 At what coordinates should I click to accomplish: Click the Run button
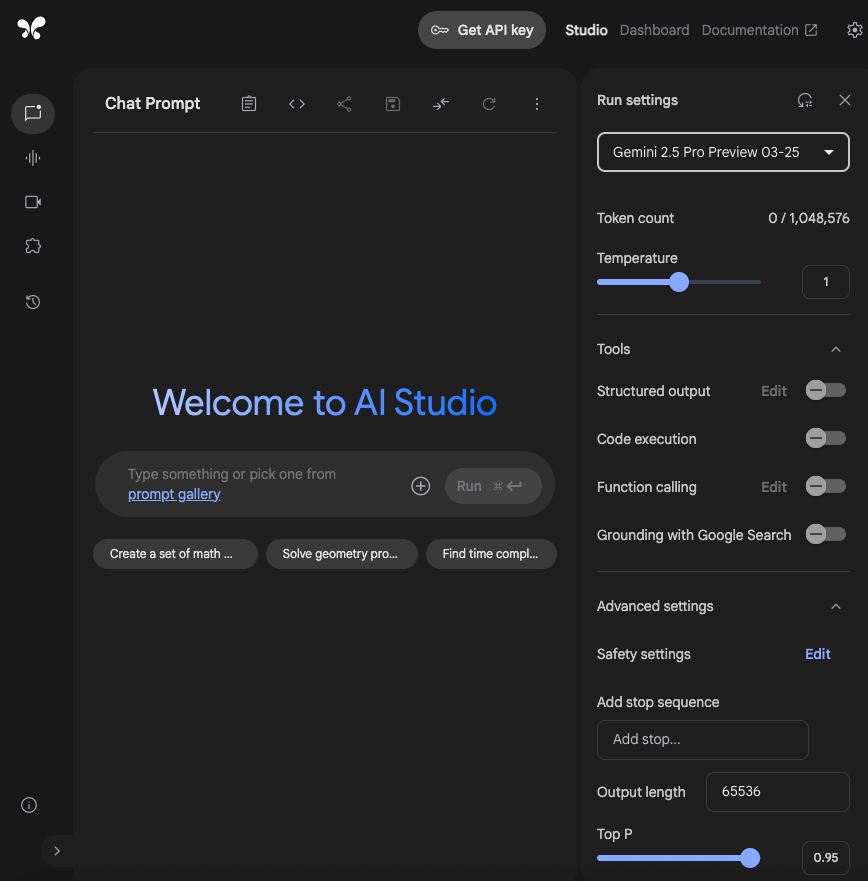pos(493,486)
